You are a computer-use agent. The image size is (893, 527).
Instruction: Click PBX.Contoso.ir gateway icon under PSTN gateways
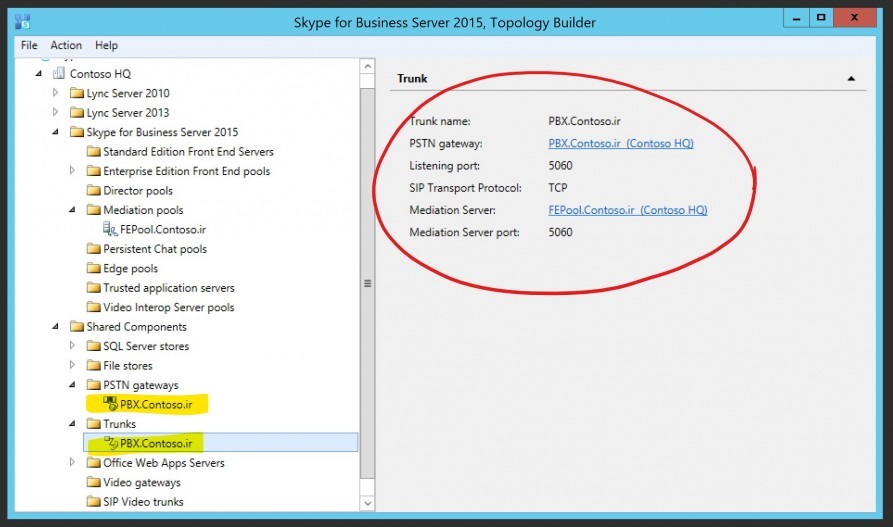[x=110, y=403]
